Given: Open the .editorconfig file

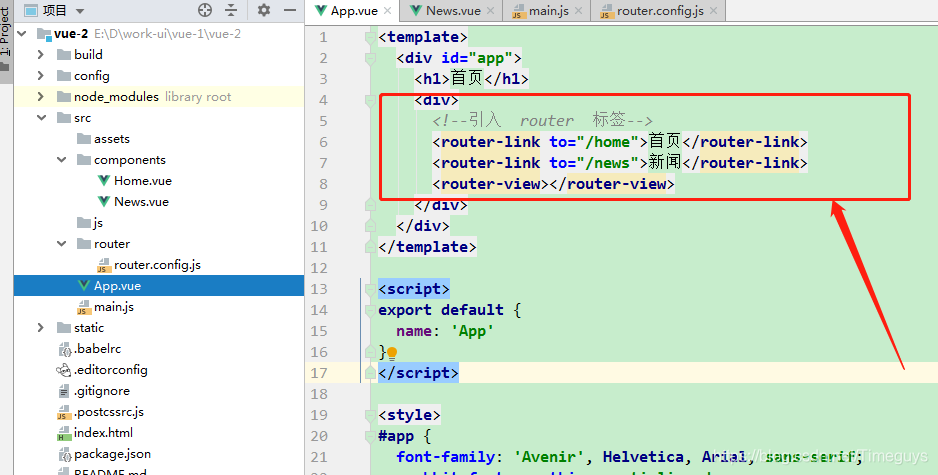Looking at the screenshot, I should 111,370.
